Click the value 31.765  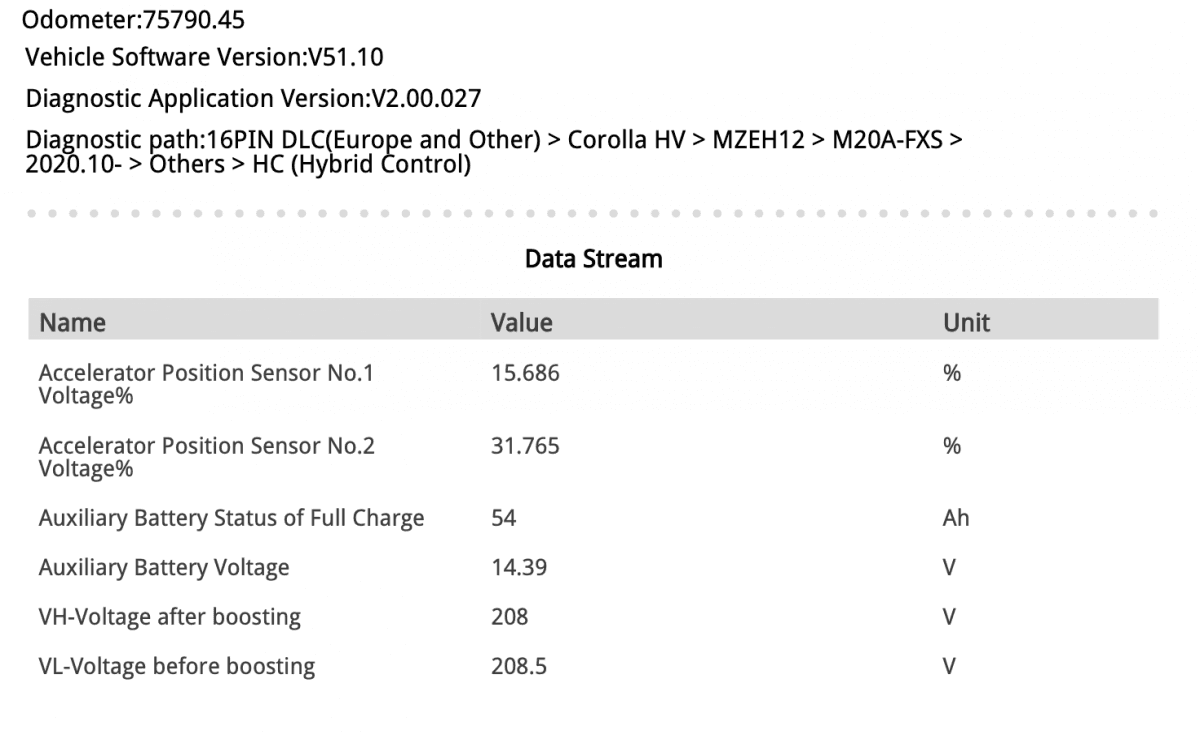[x=525, y=446]
